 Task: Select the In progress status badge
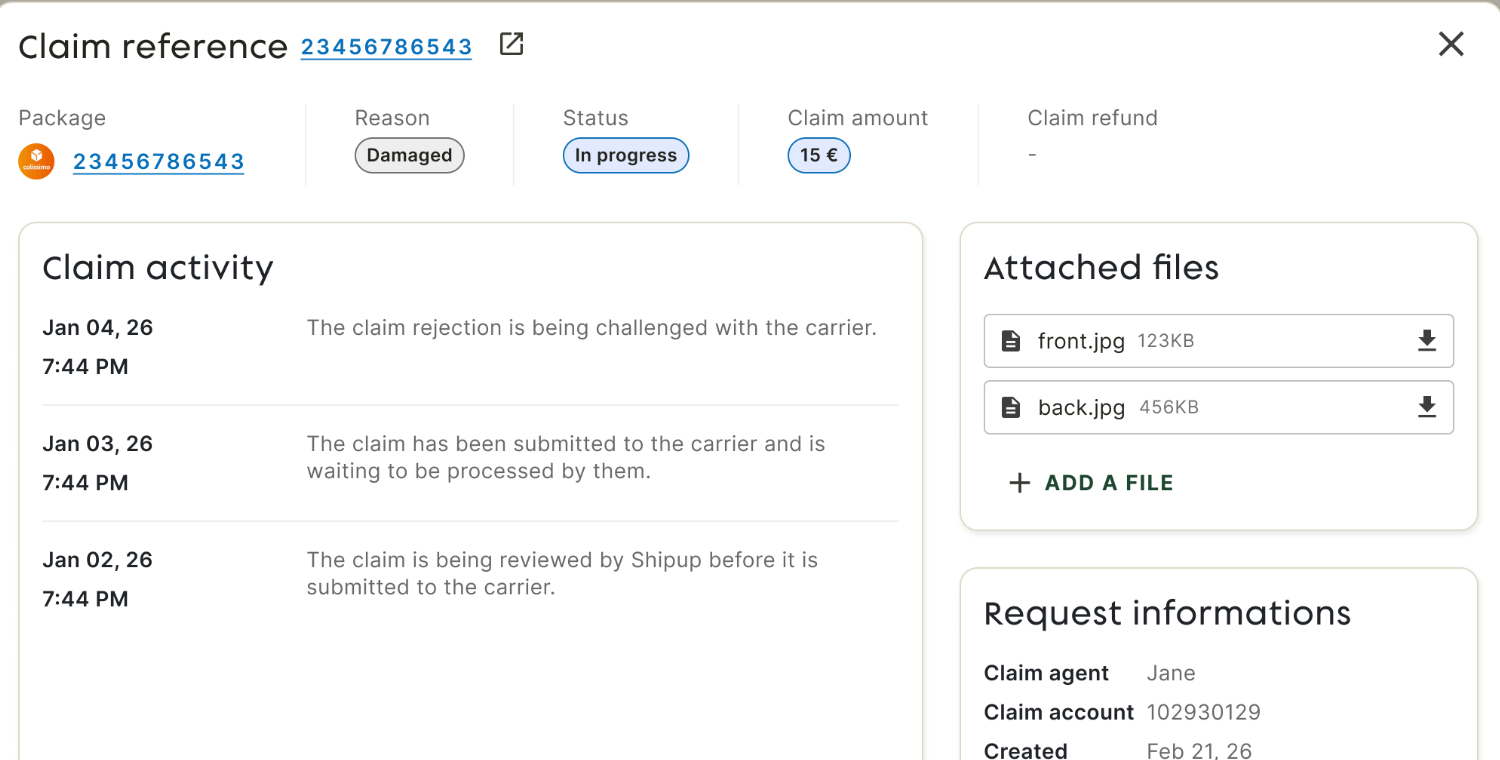pos(626,155)
